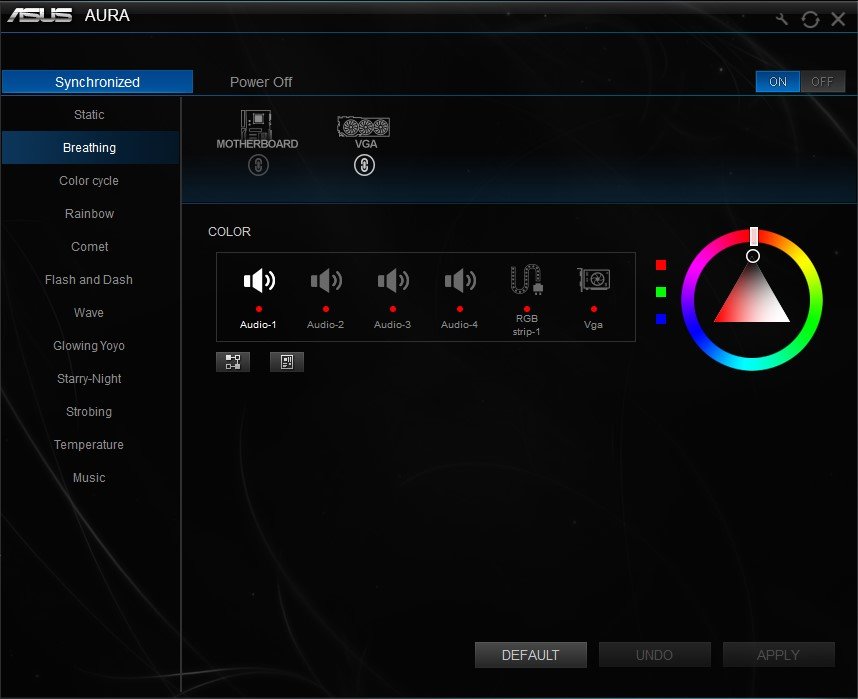Select the Audio-1 speaker icon
The image size is (858, 699).
[x=259, y=281]
